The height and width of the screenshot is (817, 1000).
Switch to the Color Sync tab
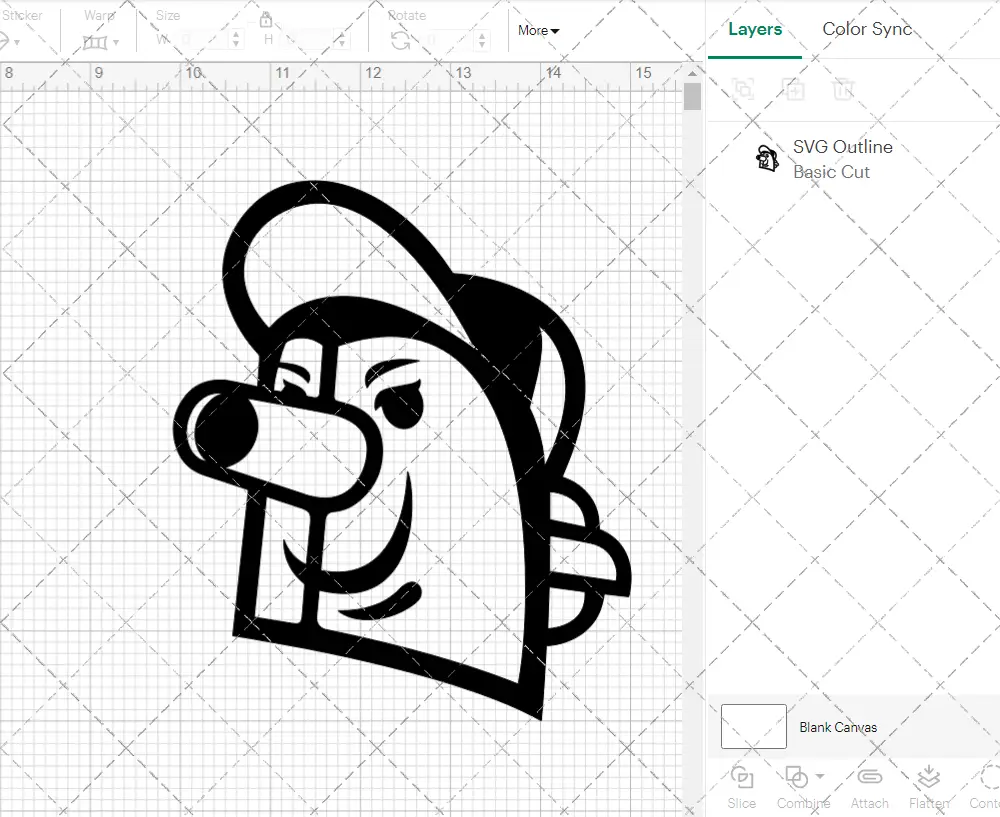pos(867,29)
